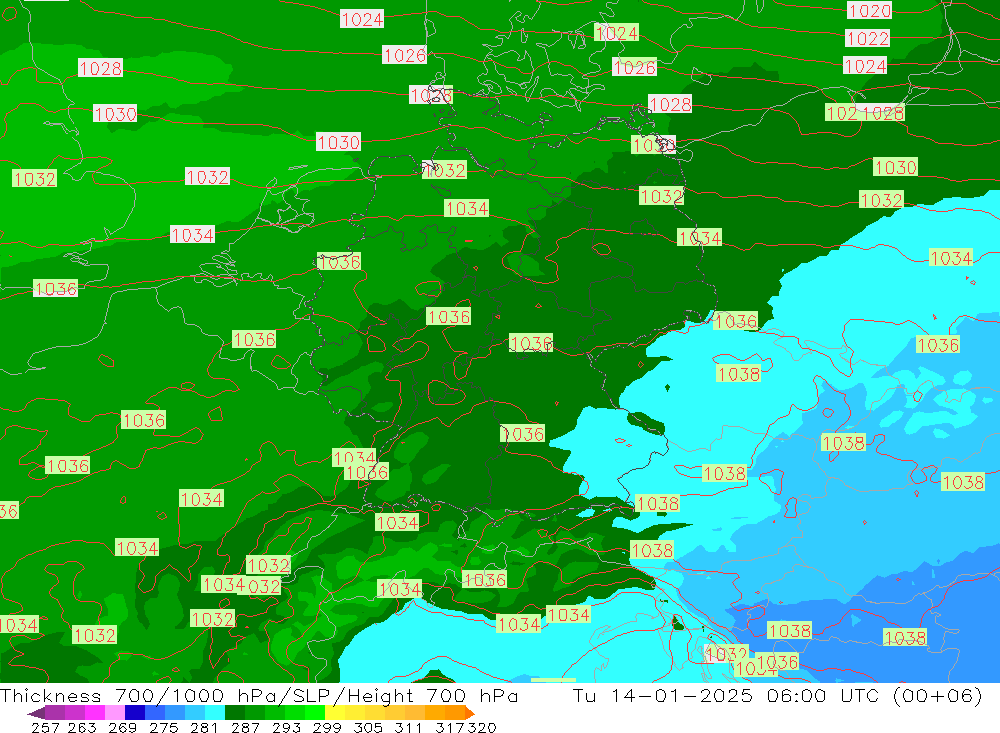Pick the darkest green legend swatch
Screen dimensions: 1000x733
[x=235, y=713]
